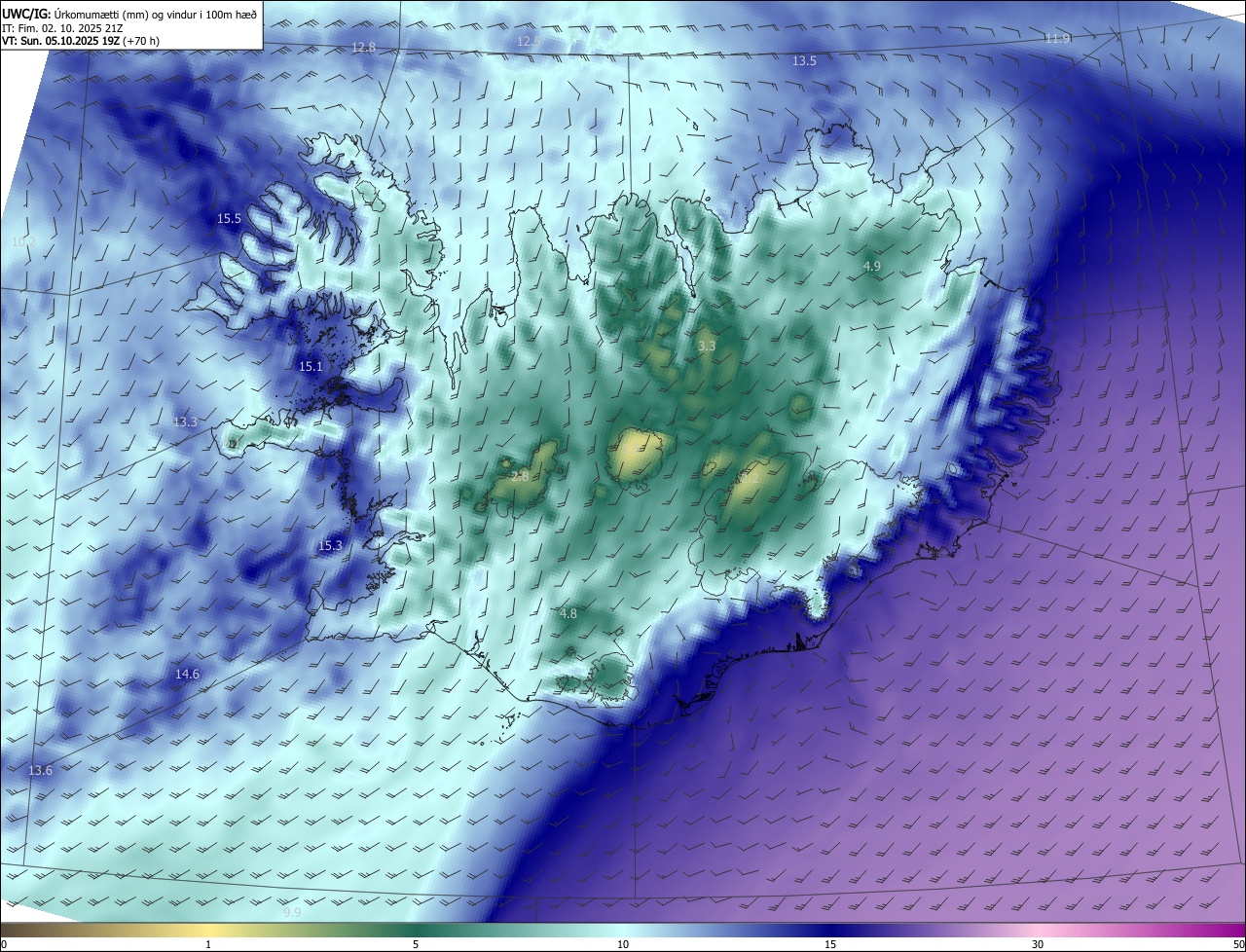Viewport: 1246px width, 952px height.
Task: Select the 9.9 value near the bottom
Action: click(292, 913)
